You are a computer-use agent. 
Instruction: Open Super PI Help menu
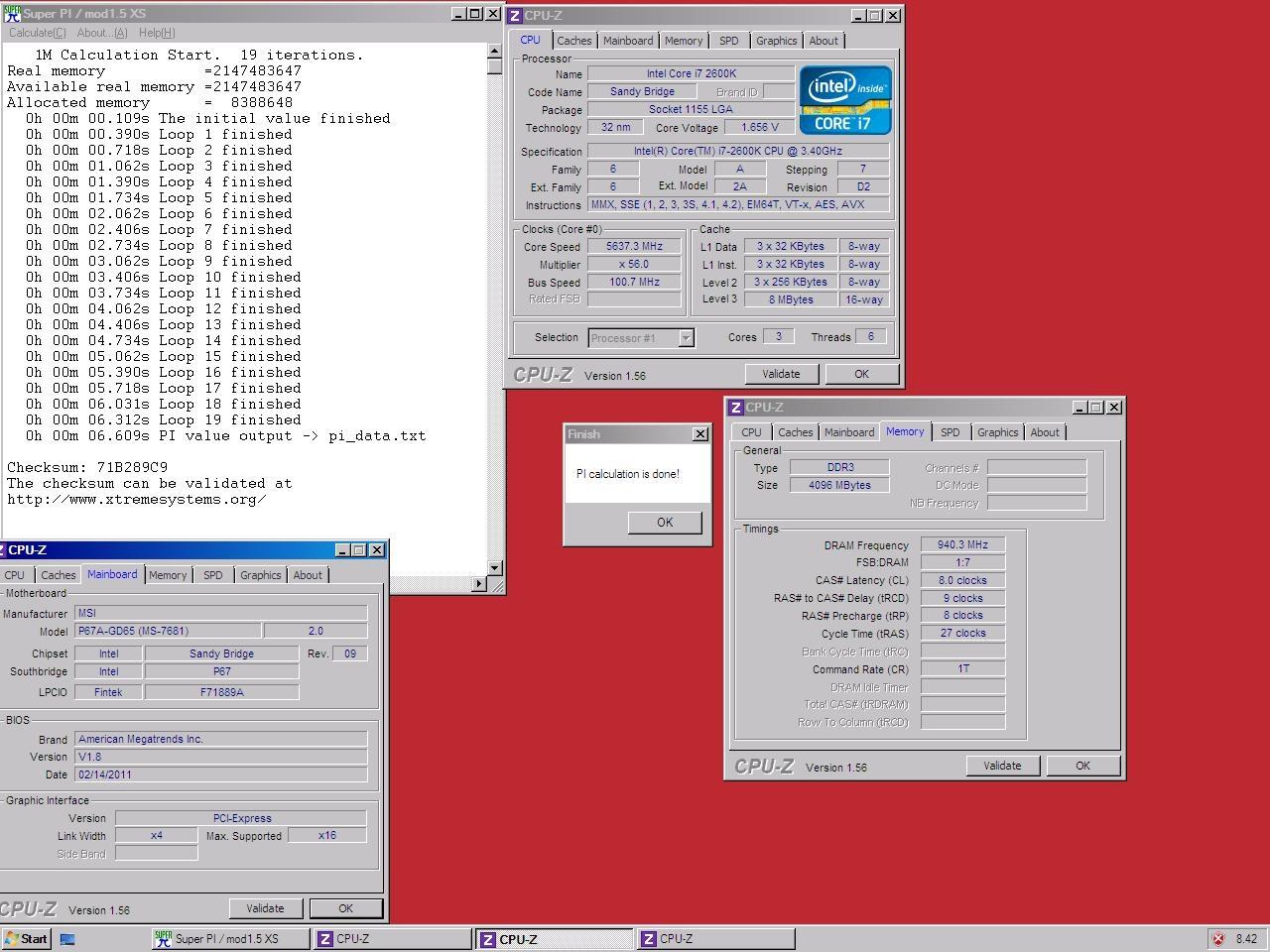click(x=157, y=33)
